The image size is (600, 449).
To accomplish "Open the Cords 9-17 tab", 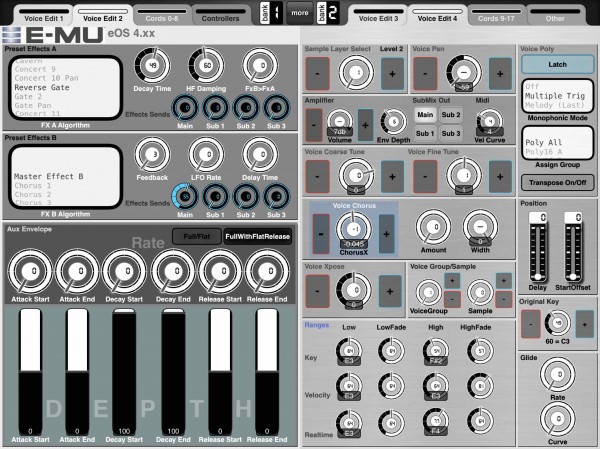I will [496, 15].
